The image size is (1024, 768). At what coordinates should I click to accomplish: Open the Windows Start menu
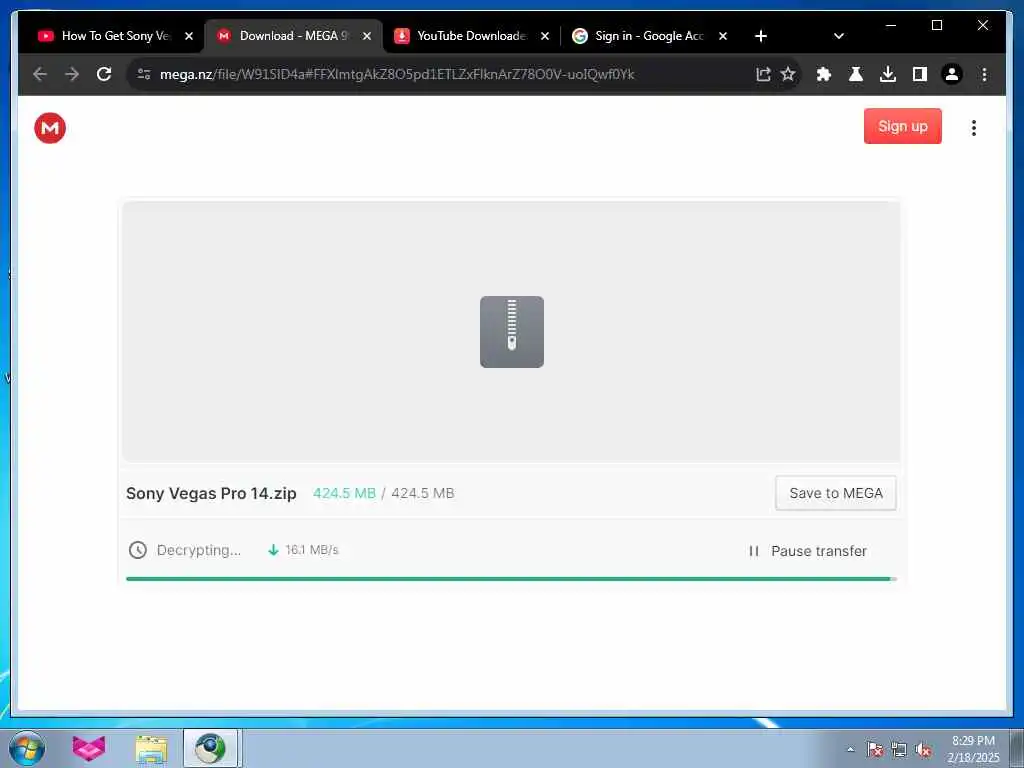point(27,748)
